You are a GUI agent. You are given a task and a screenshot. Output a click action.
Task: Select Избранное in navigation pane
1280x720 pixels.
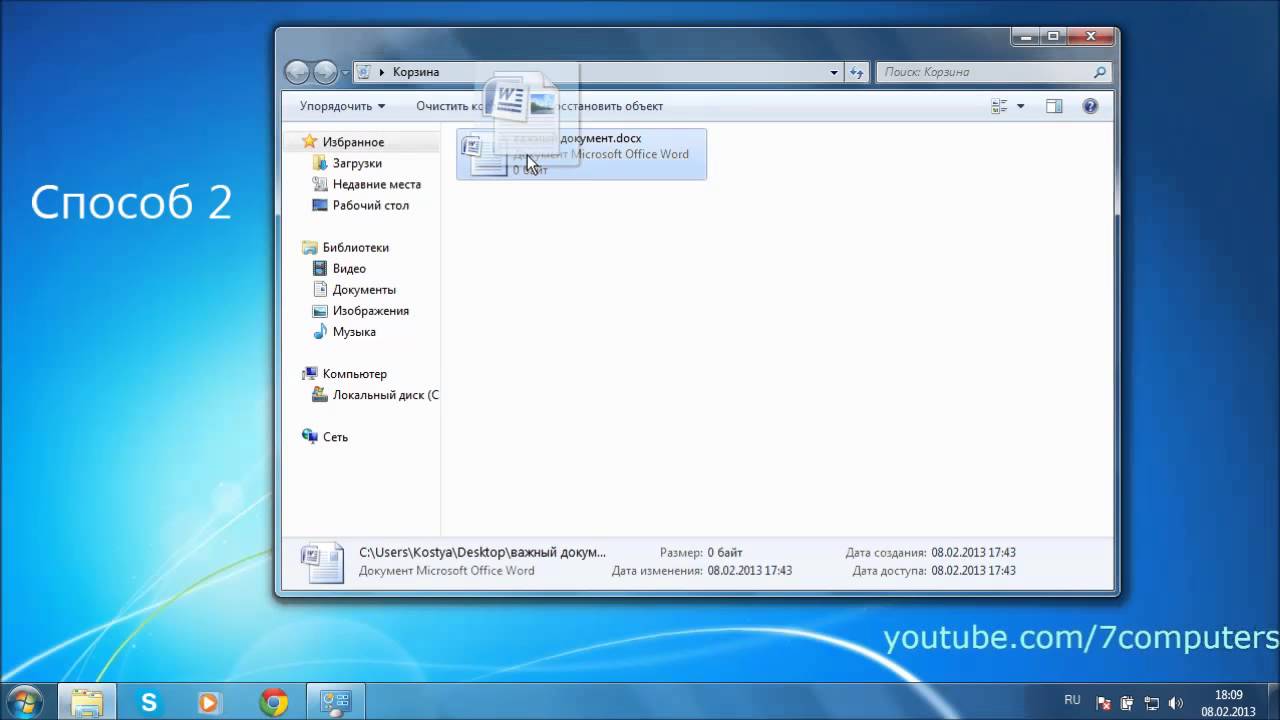pos(353,142)
